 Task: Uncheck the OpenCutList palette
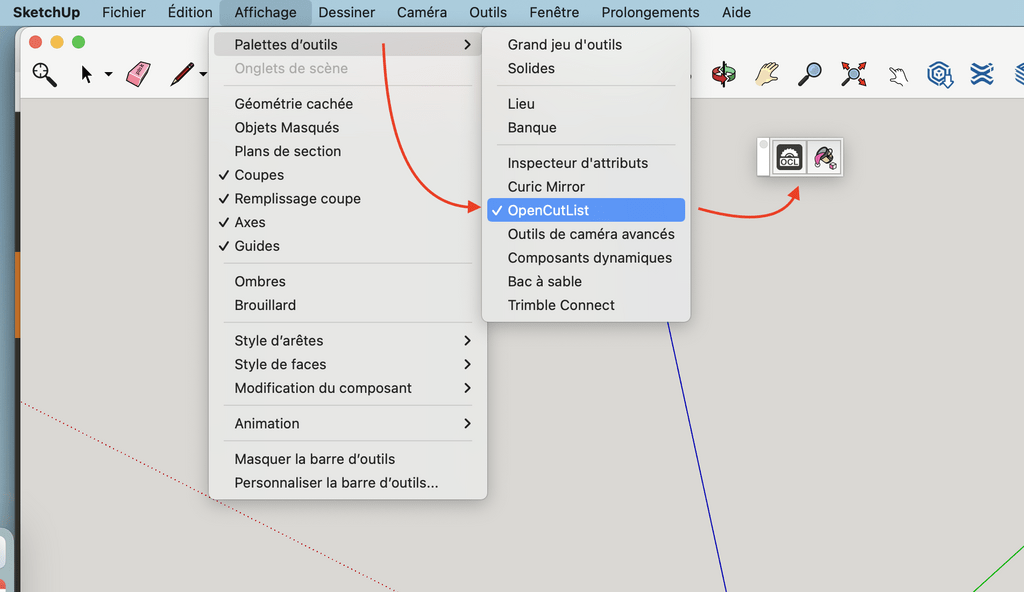click(586, 210)
